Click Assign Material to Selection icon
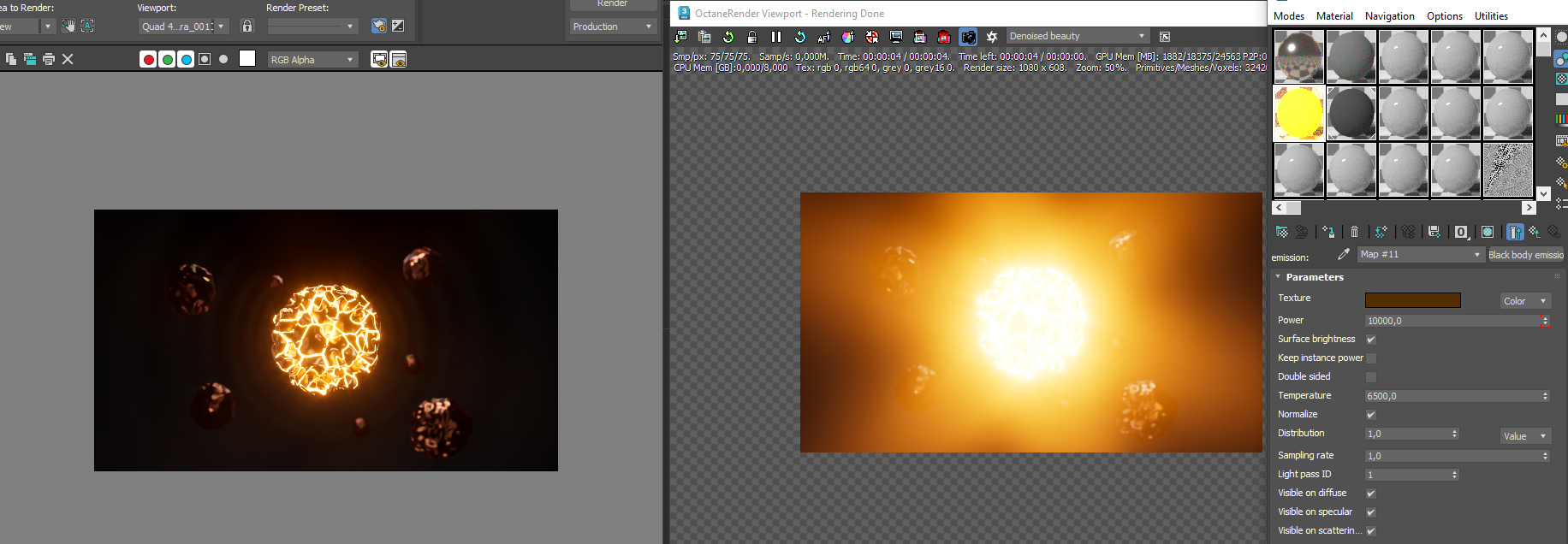 [x=1328, y=232]
